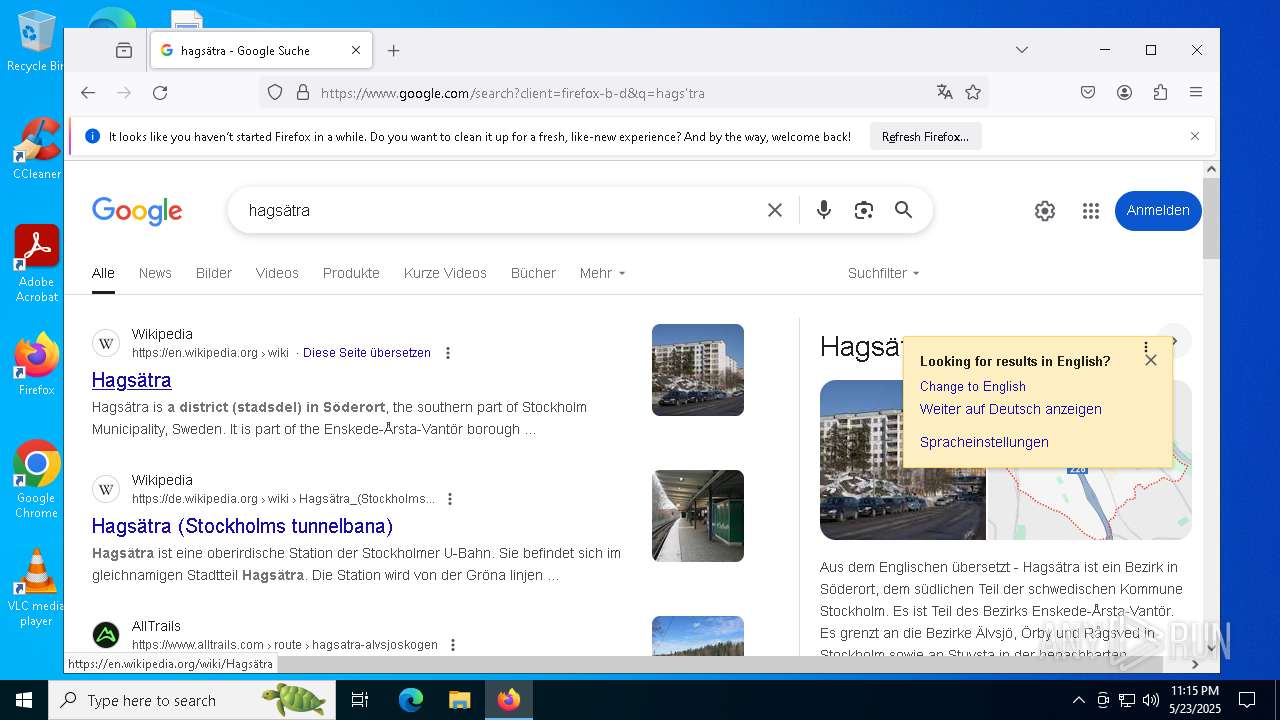Click station platform thumbnail of second result
This screenshot has height=720, width=1280.
click(x=698, y=516)
